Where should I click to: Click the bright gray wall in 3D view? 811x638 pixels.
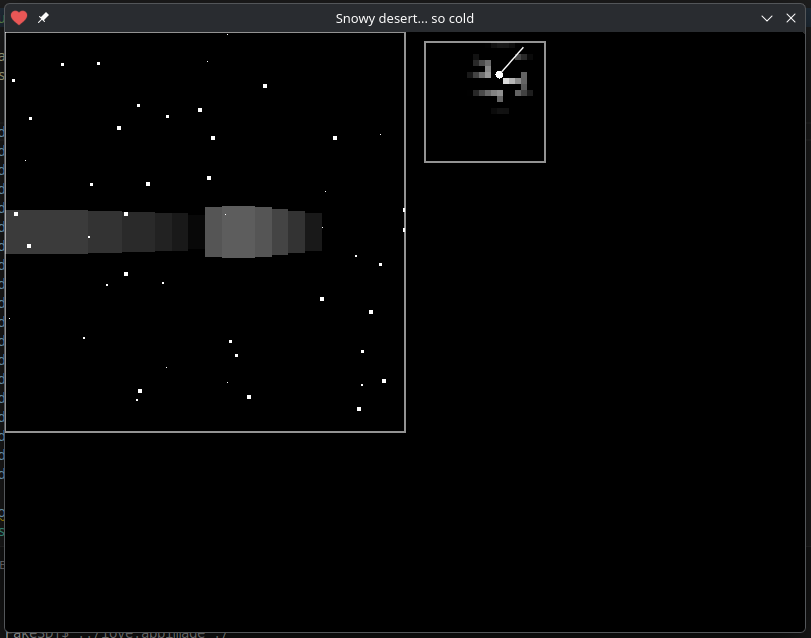[x=238, y=232]
